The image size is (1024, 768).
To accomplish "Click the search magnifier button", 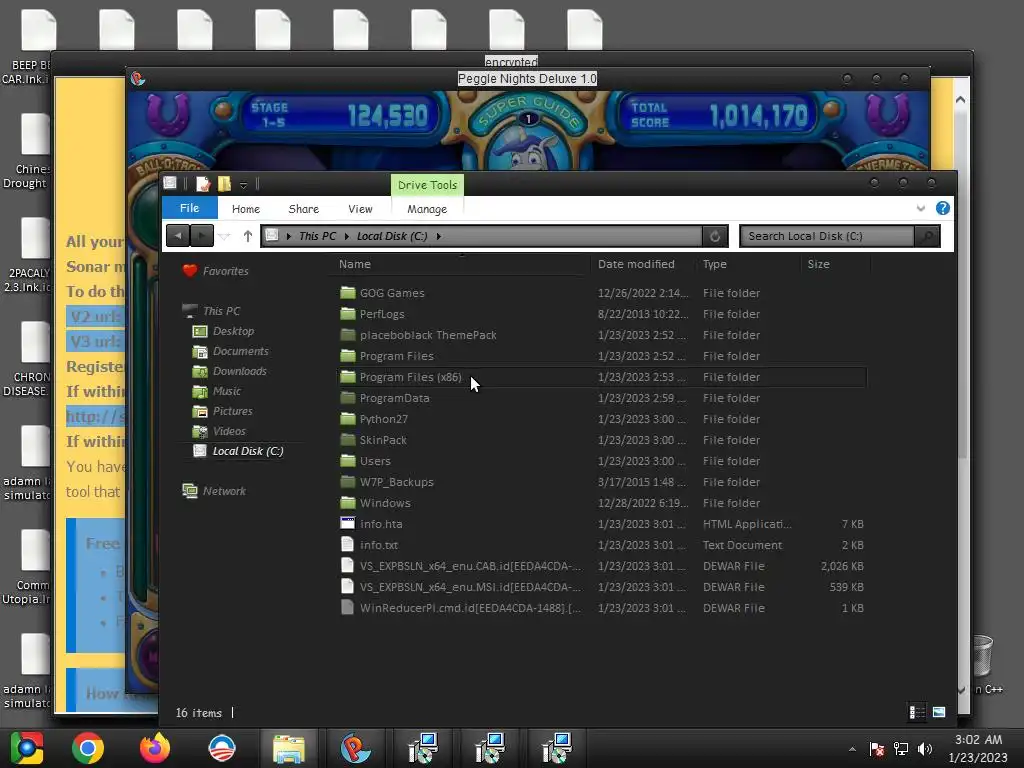I will [x=927, y=236].
